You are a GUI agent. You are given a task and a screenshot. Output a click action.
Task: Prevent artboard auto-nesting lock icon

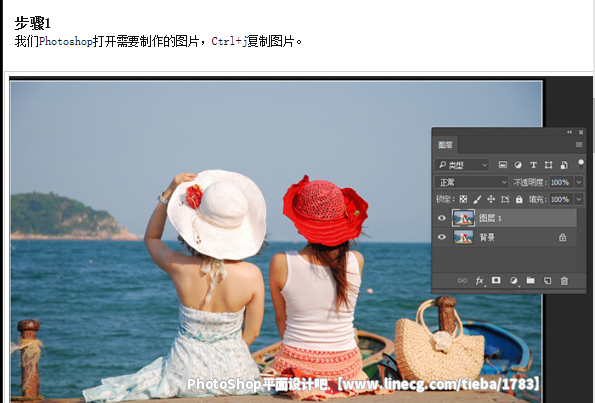505,199
